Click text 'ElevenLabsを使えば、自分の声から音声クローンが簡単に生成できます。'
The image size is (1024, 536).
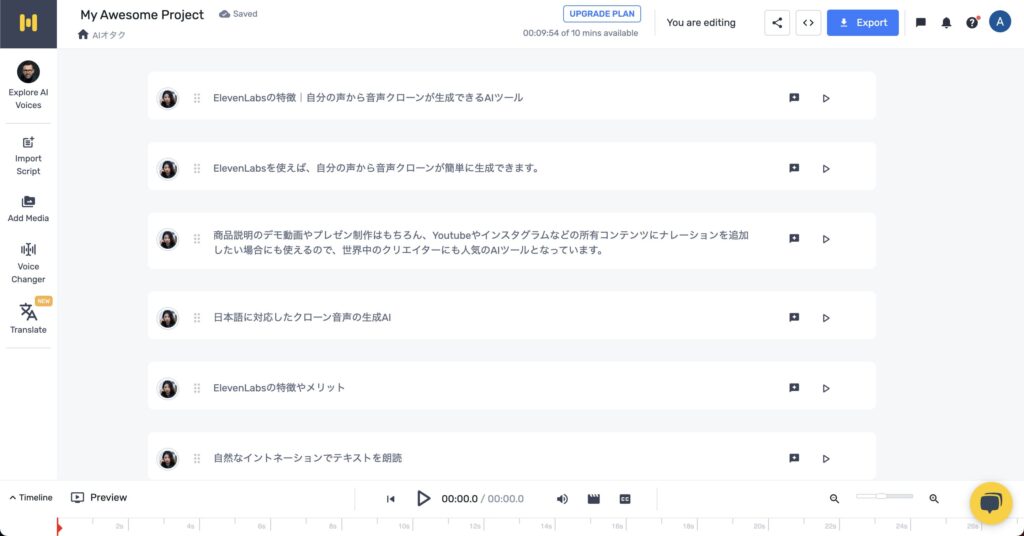tap(377, 168)
